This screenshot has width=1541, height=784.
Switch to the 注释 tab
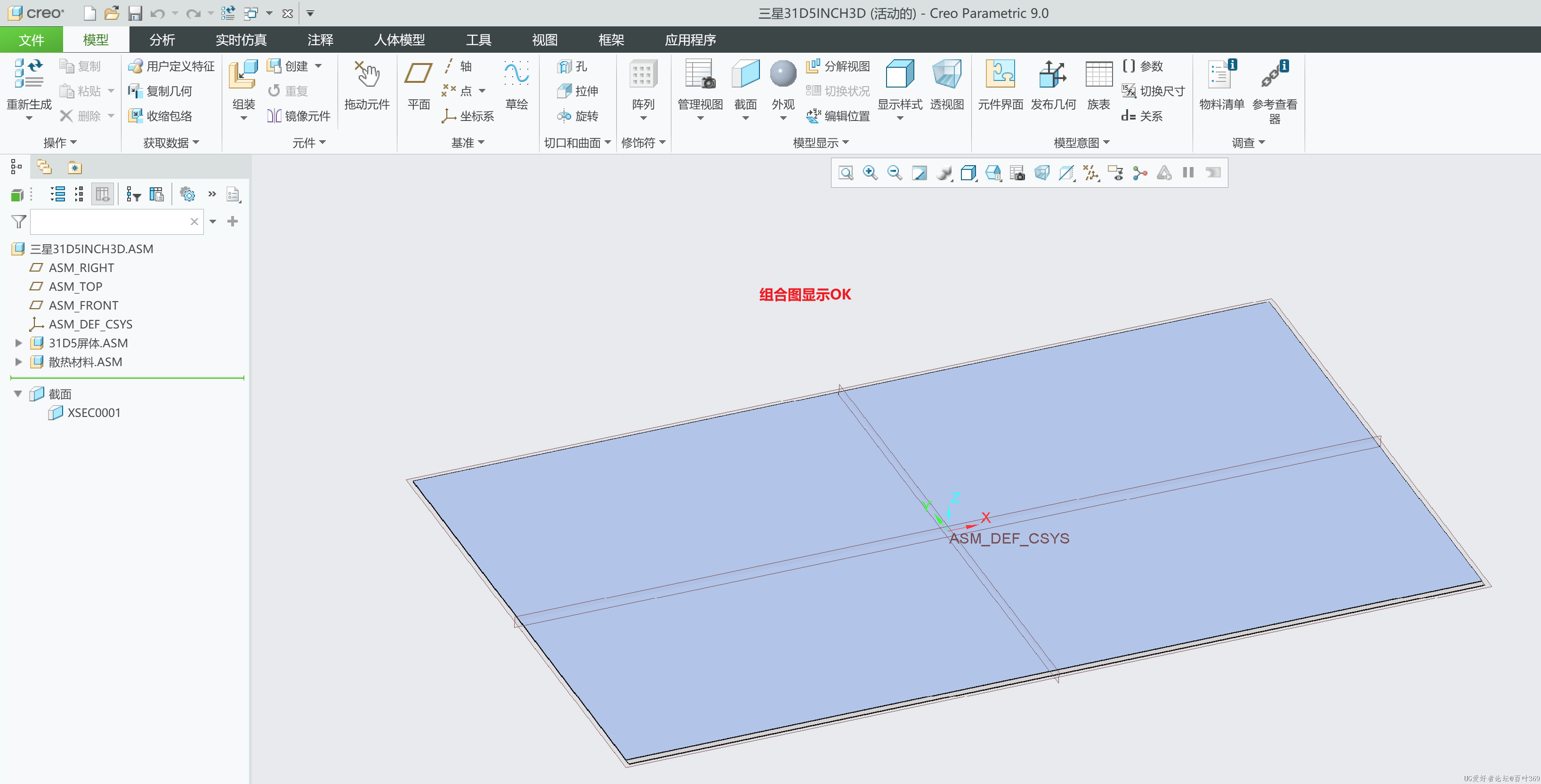pos(320,40)
